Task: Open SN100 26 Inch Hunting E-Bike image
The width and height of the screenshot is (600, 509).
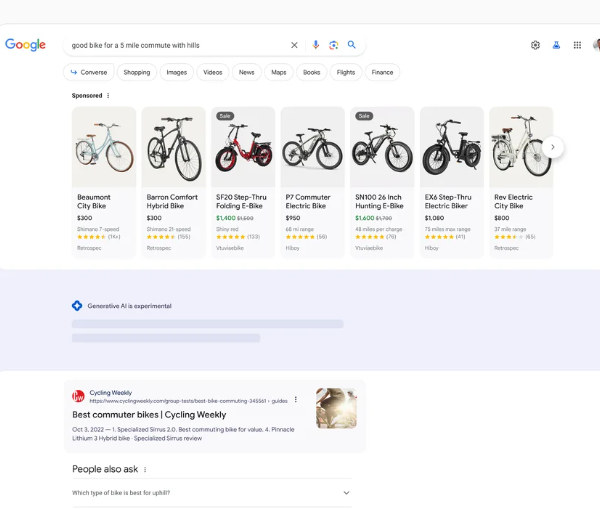Action: 382,147
